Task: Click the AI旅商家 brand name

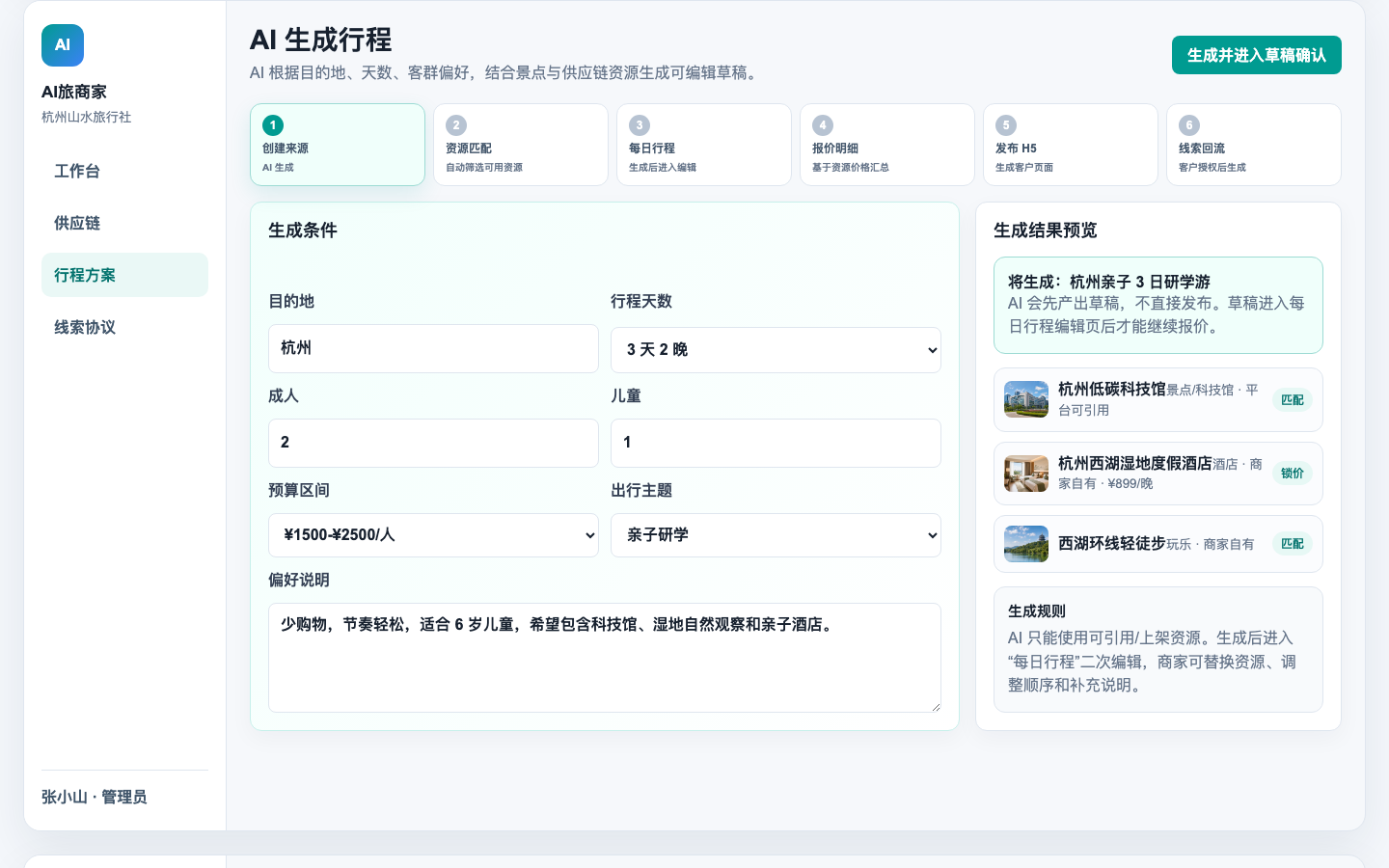Action: click(74, 92)
